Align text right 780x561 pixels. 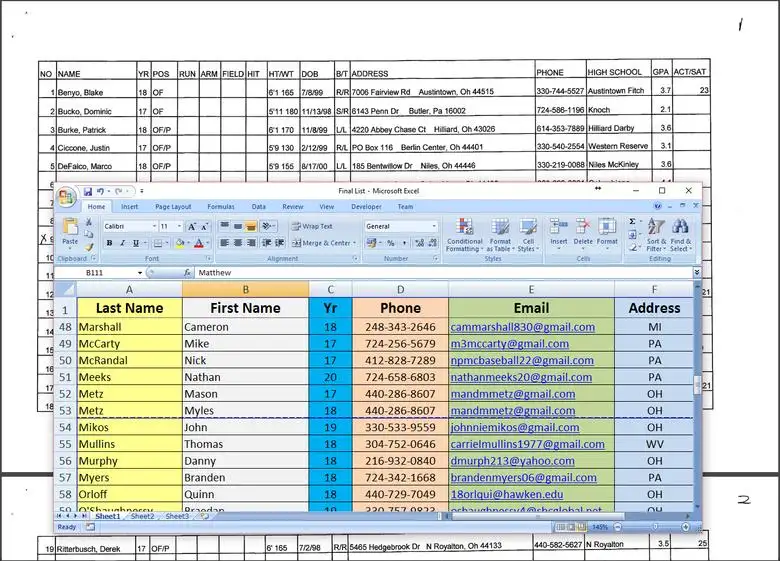pos(251,243)
